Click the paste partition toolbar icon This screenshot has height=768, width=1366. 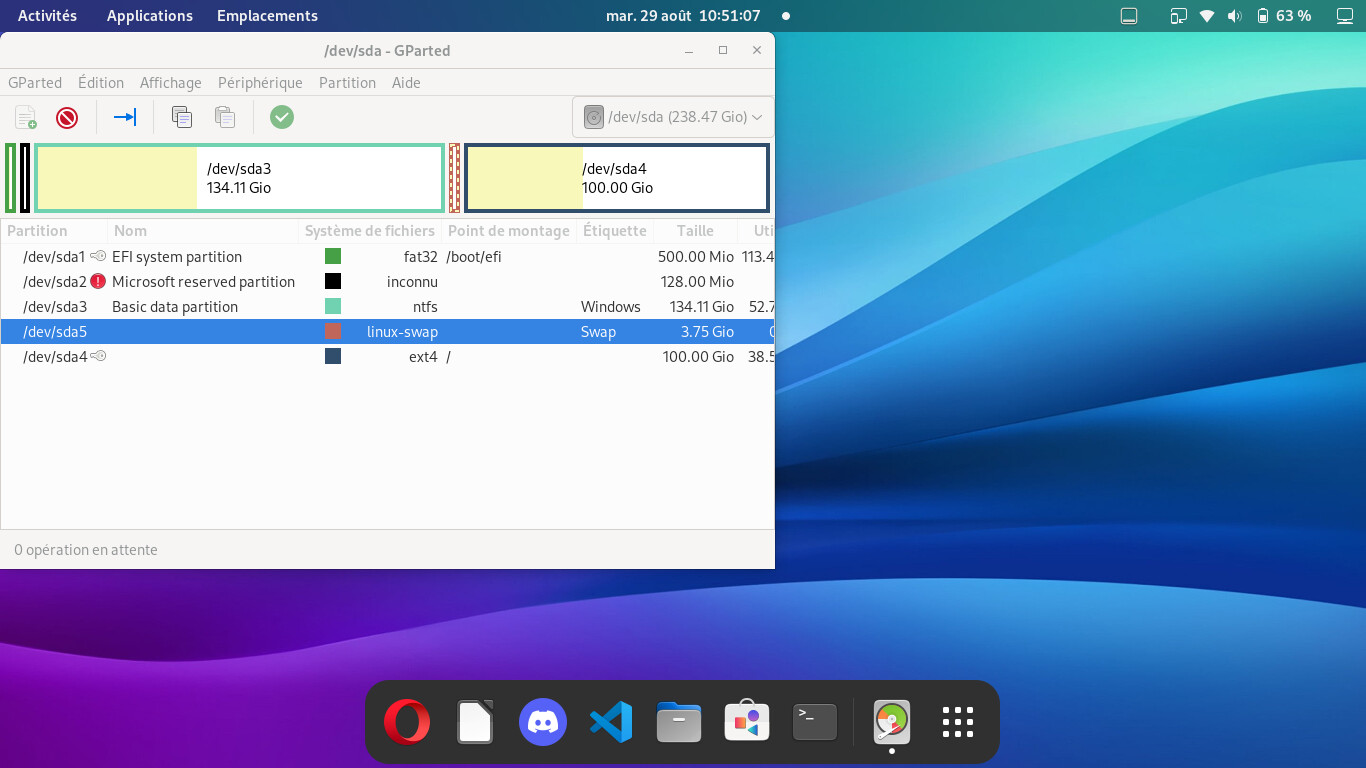click(x=225, y=118)
